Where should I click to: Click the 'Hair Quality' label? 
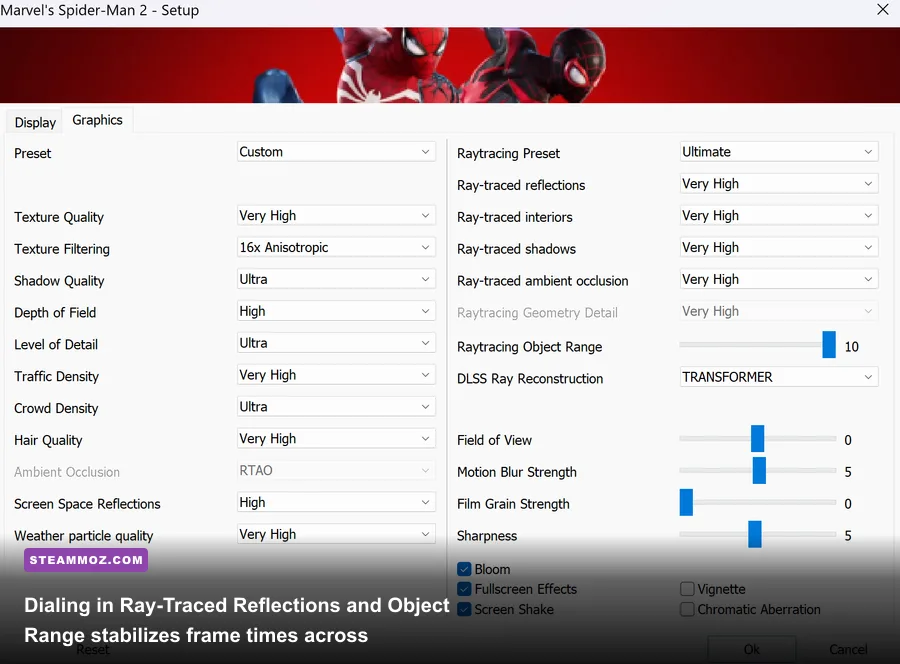click(48, 440)
